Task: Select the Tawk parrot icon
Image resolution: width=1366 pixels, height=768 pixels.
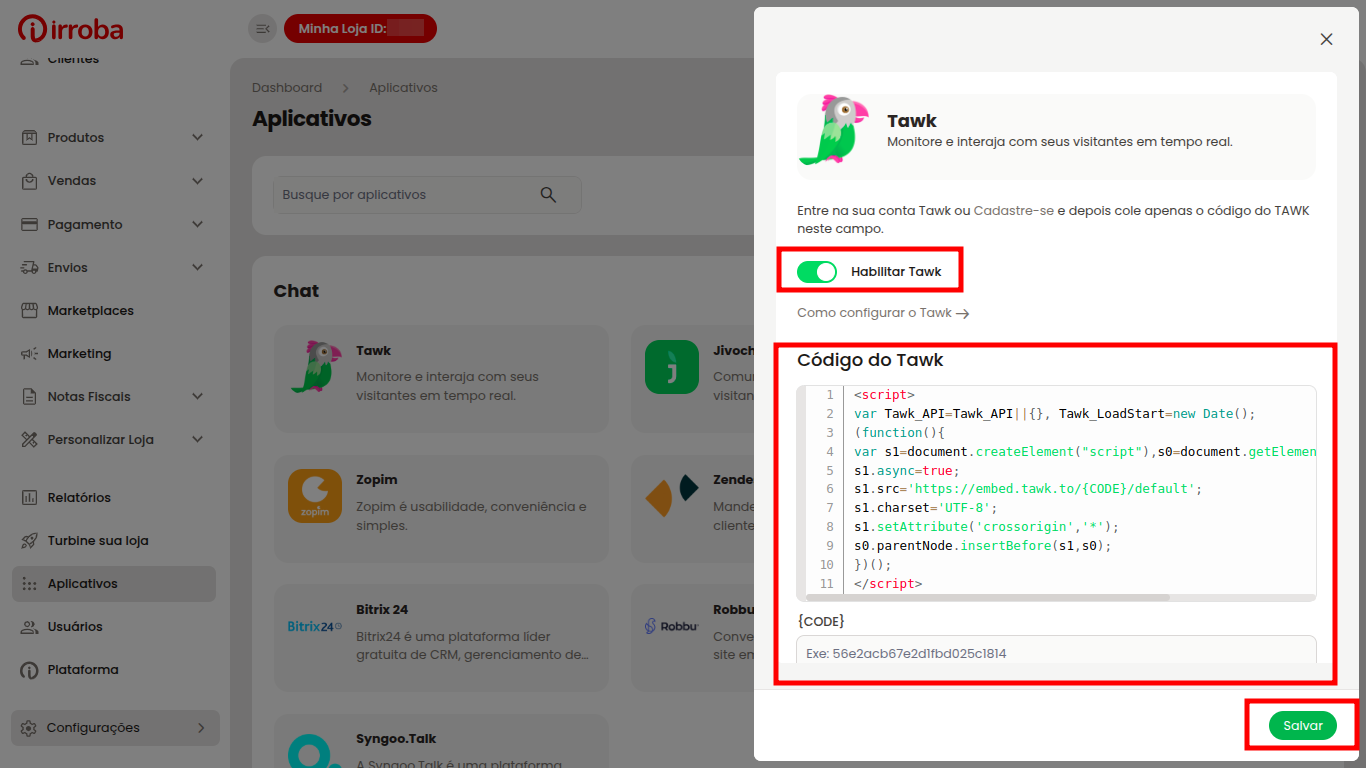Action: point(832,130)
